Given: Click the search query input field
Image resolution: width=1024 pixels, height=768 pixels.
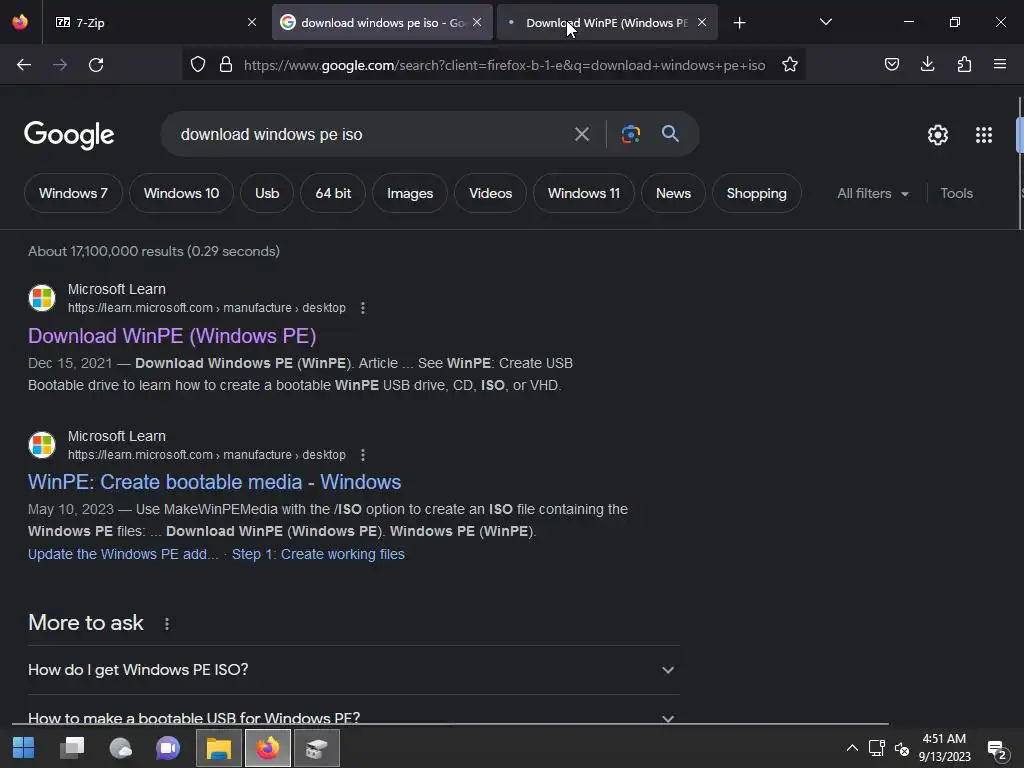Looking at the screenshot, I should (x=370, y=135).
